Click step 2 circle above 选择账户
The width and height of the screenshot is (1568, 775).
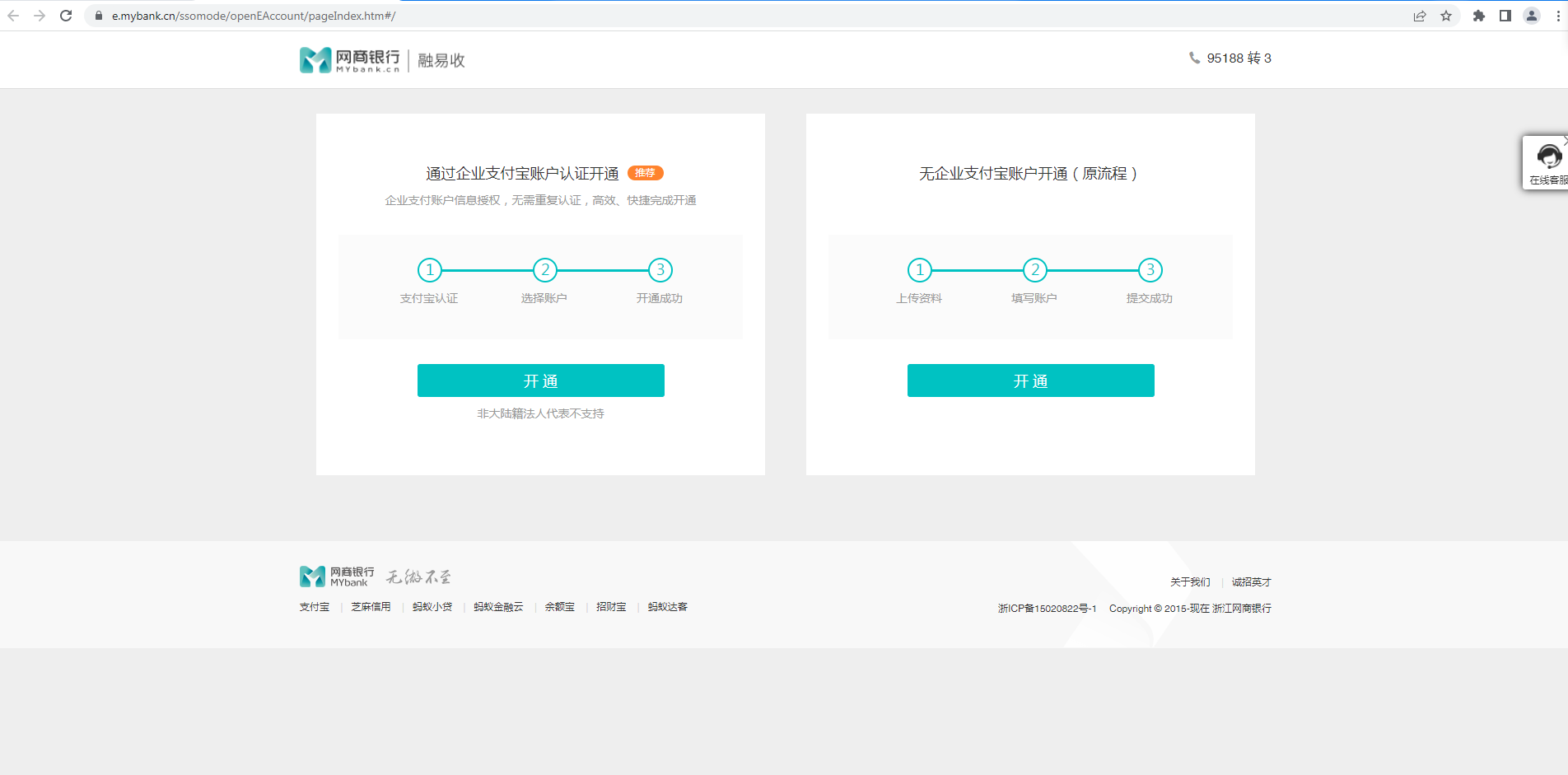(545, 270)
